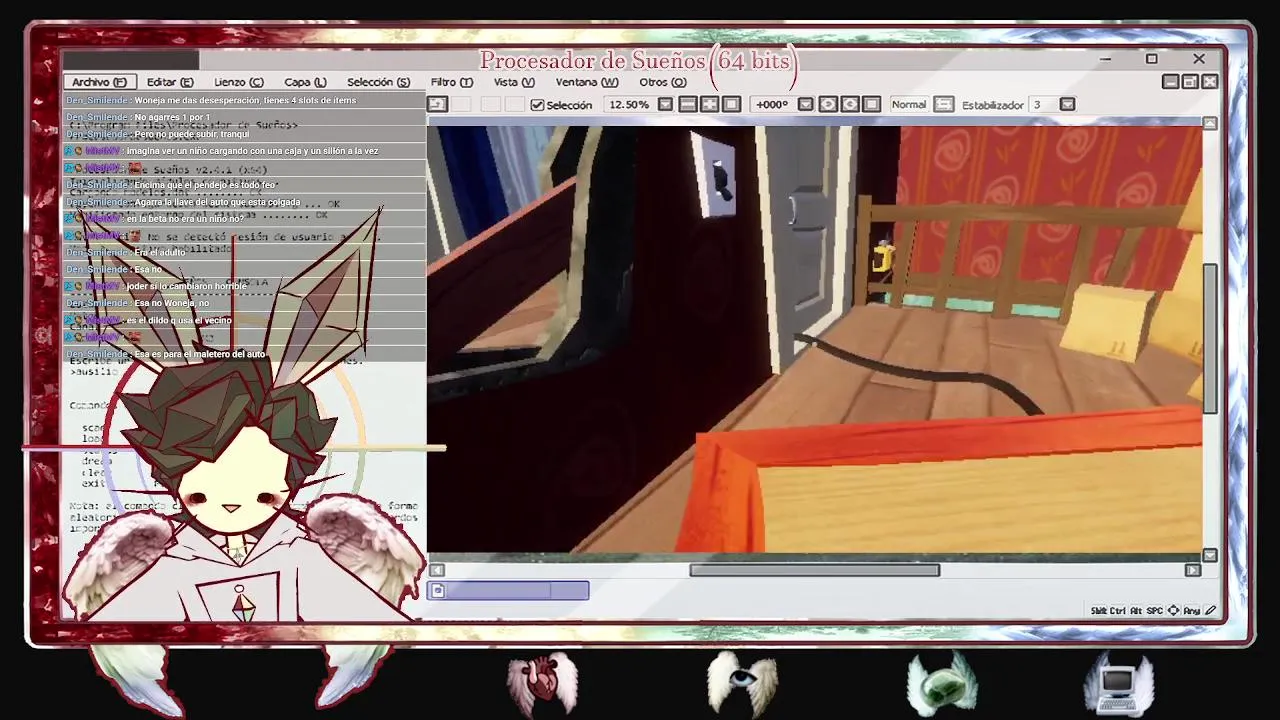Click the vertical scrollbar down arrow

point(1210,555)
